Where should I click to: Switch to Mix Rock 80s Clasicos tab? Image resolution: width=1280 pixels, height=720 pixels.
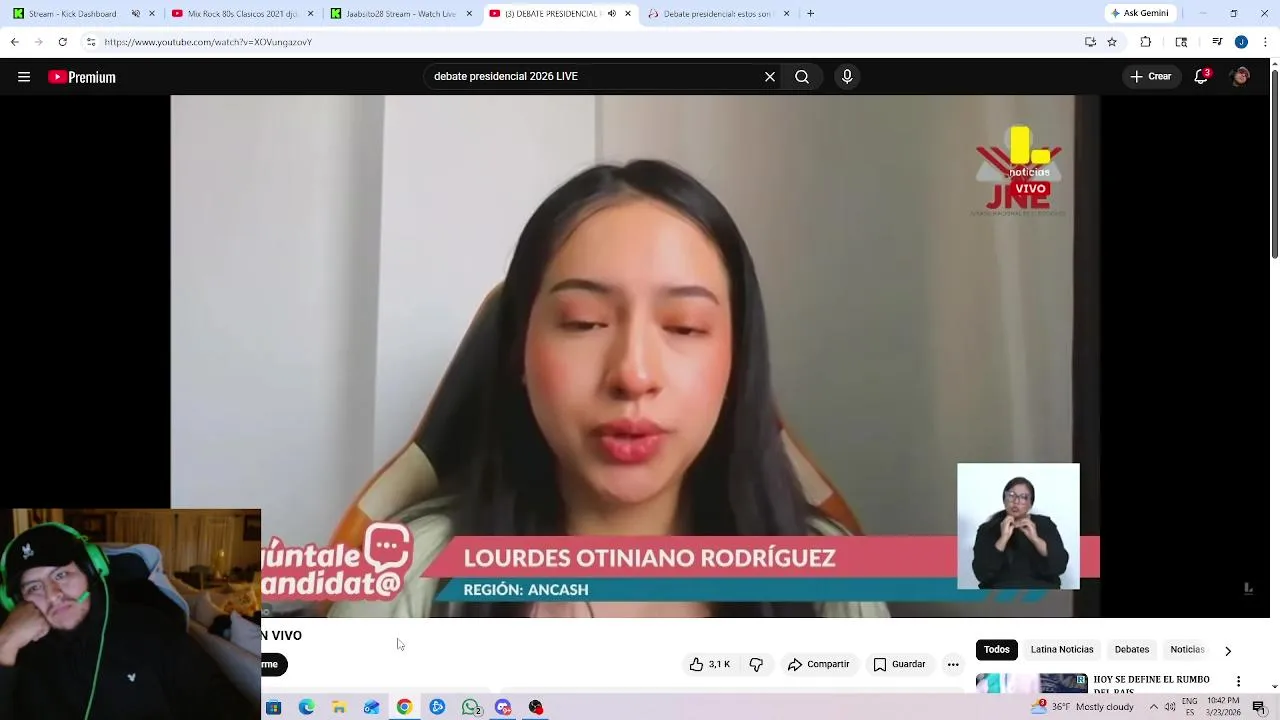243,14
